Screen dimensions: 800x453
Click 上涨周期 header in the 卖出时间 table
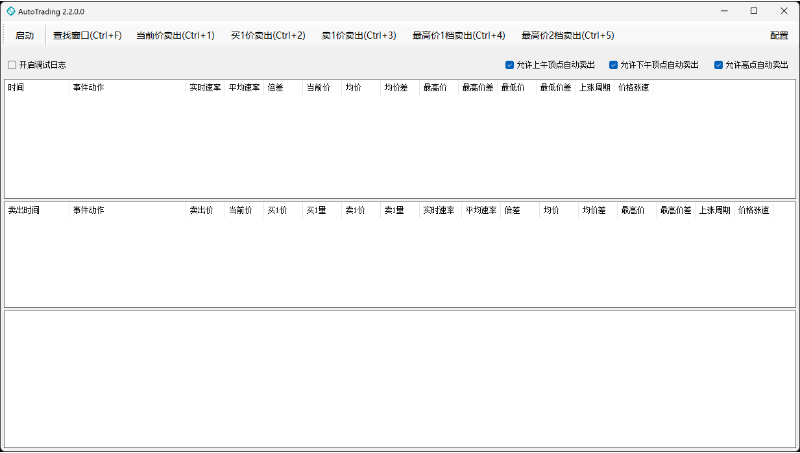[x=715, y=210]
